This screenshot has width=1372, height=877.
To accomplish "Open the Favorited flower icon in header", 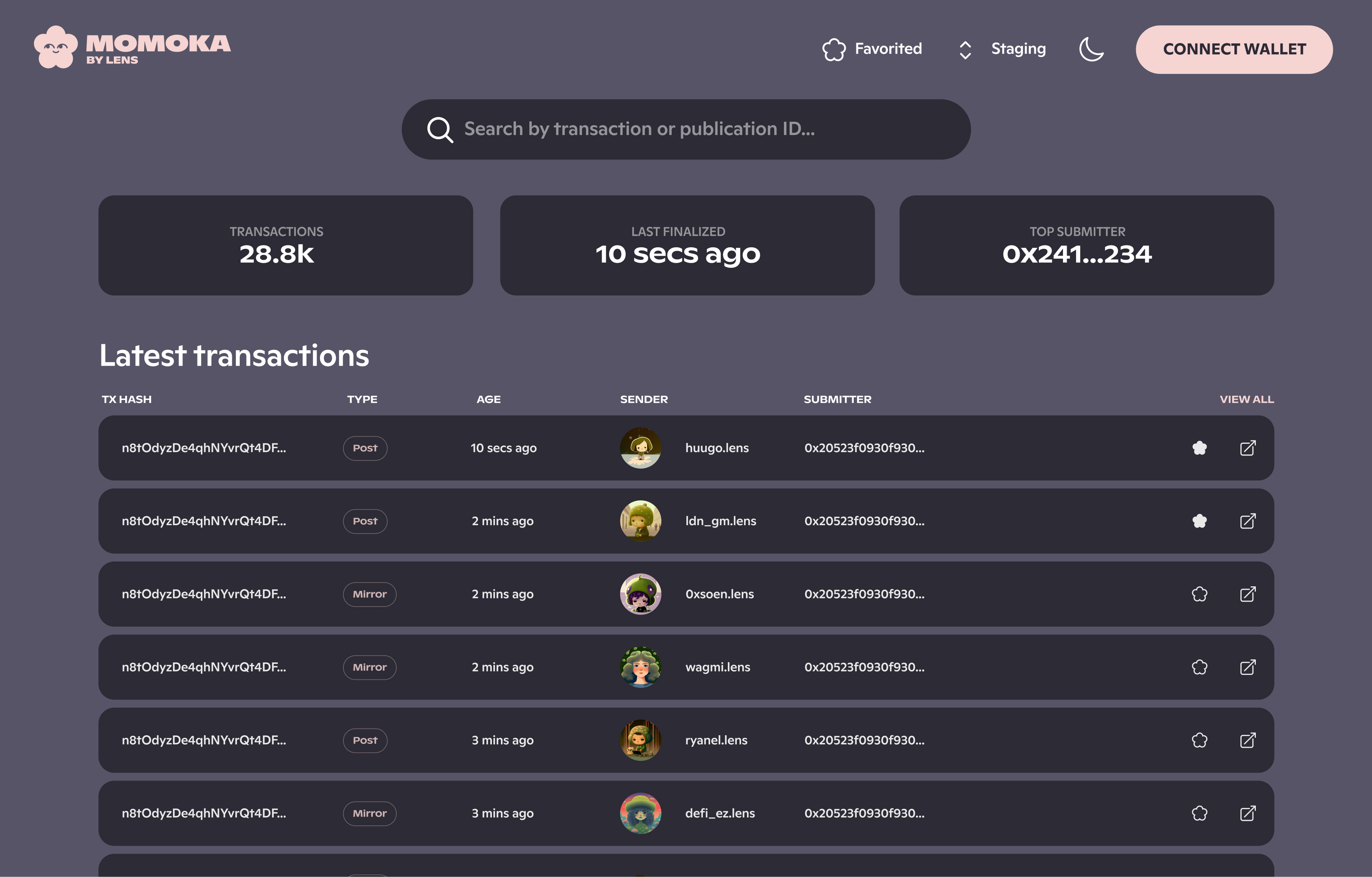I will [834, 49].
